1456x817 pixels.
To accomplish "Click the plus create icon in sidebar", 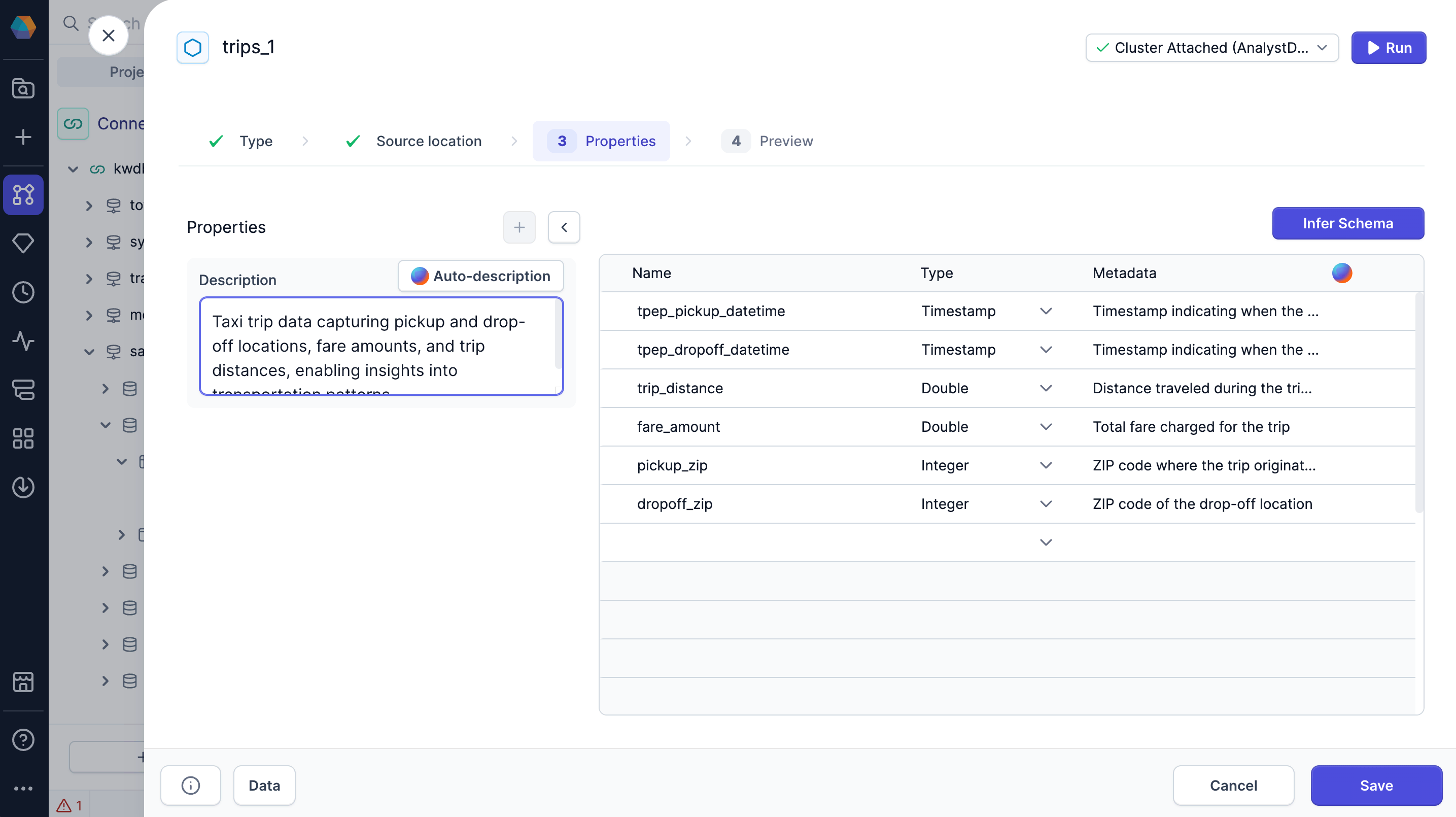I will 23,137.
